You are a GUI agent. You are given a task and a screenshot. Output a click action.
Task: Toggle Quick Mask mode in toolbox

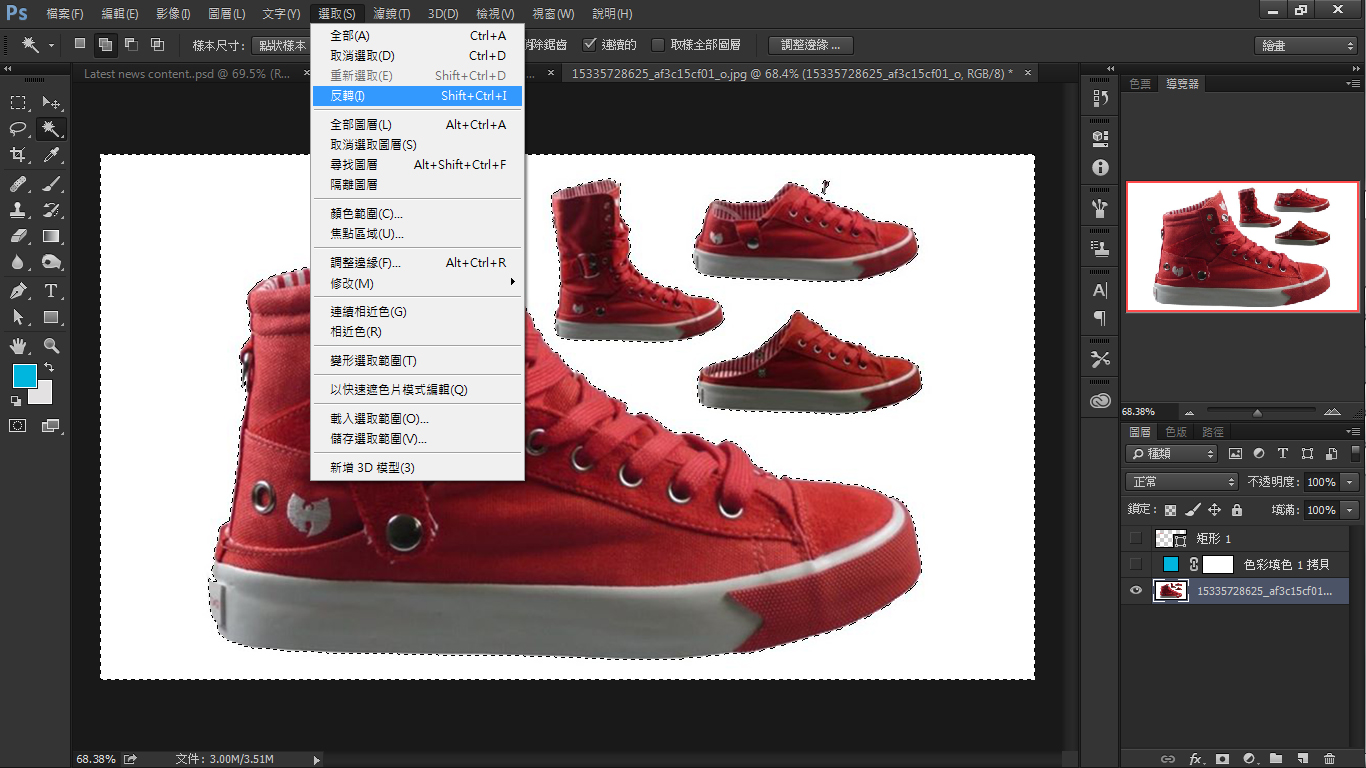(18, 425)
